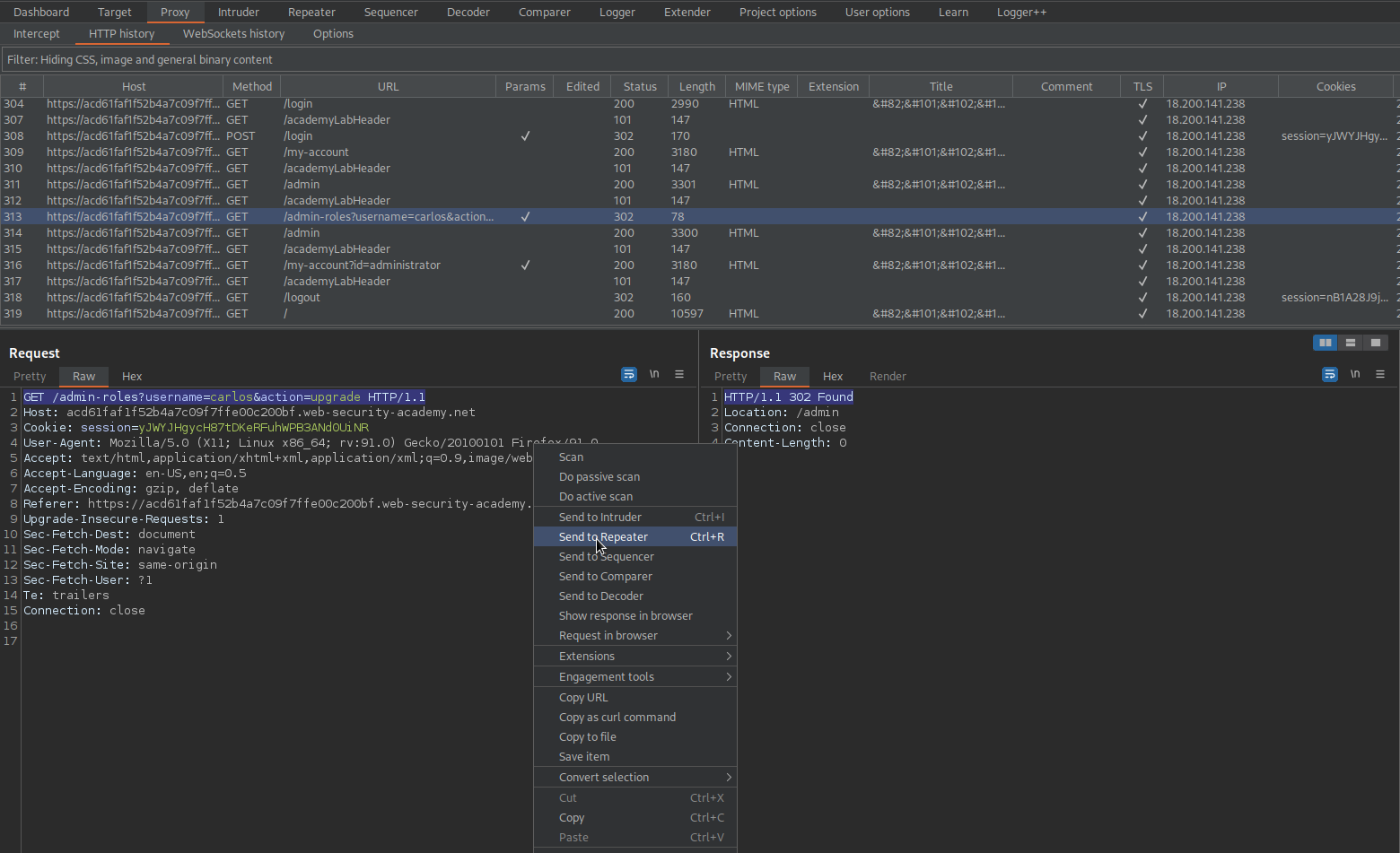
Task: Toggle show non-printable characters in Request panel
Action: 654,374
